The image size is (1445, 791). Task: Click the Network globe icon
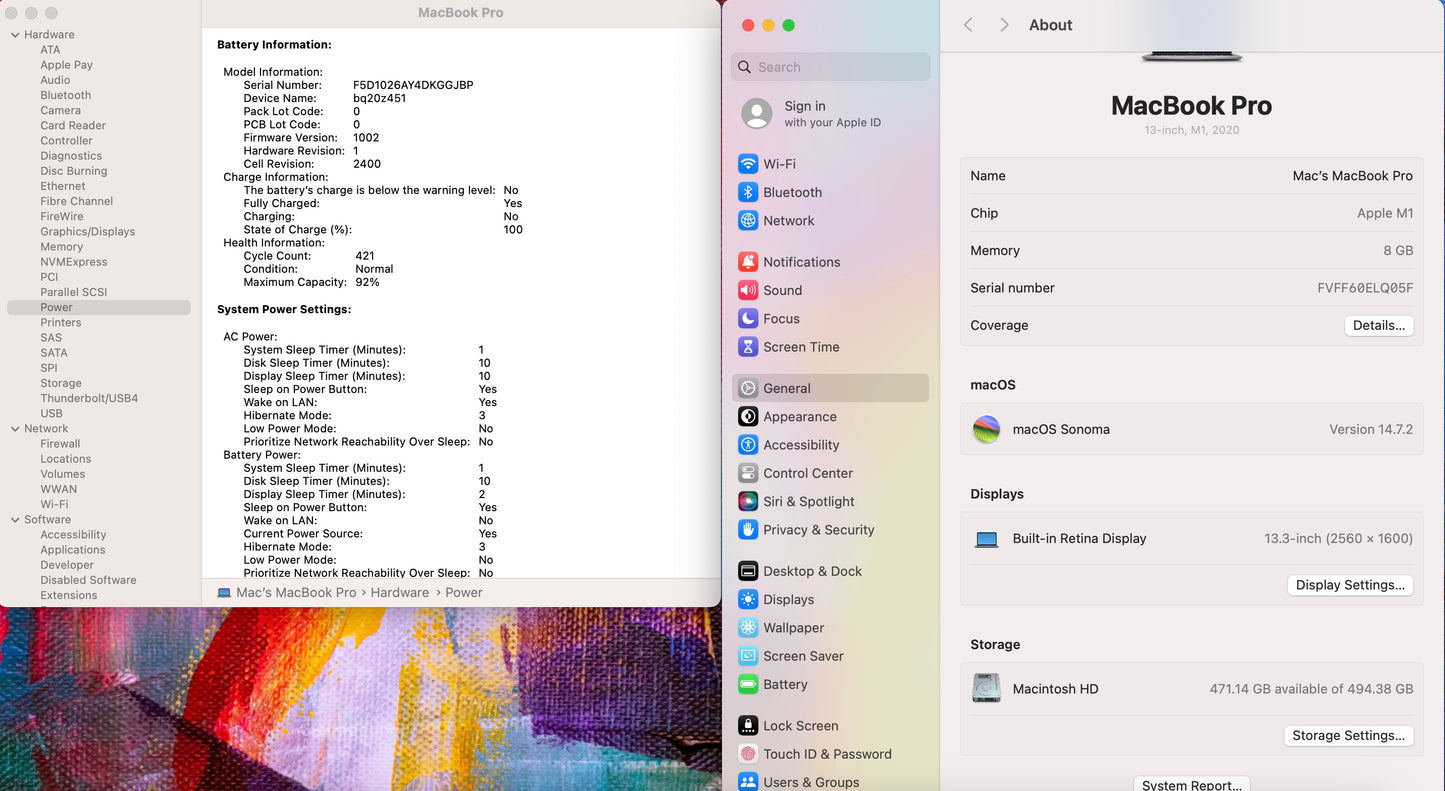[x=748, y=220]
